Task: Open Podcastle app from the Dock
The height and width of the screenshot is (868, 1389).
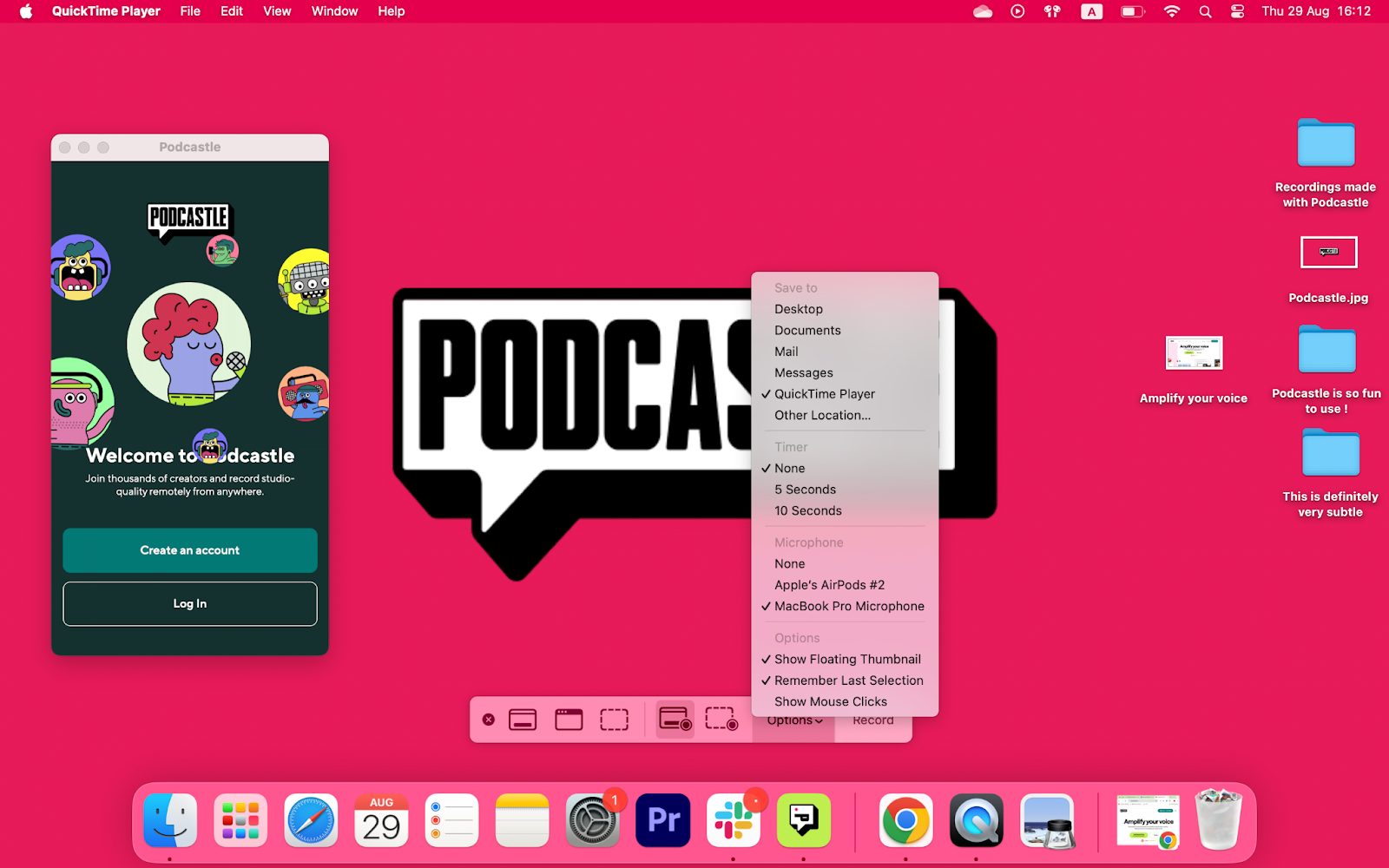Action: (804, 820)
